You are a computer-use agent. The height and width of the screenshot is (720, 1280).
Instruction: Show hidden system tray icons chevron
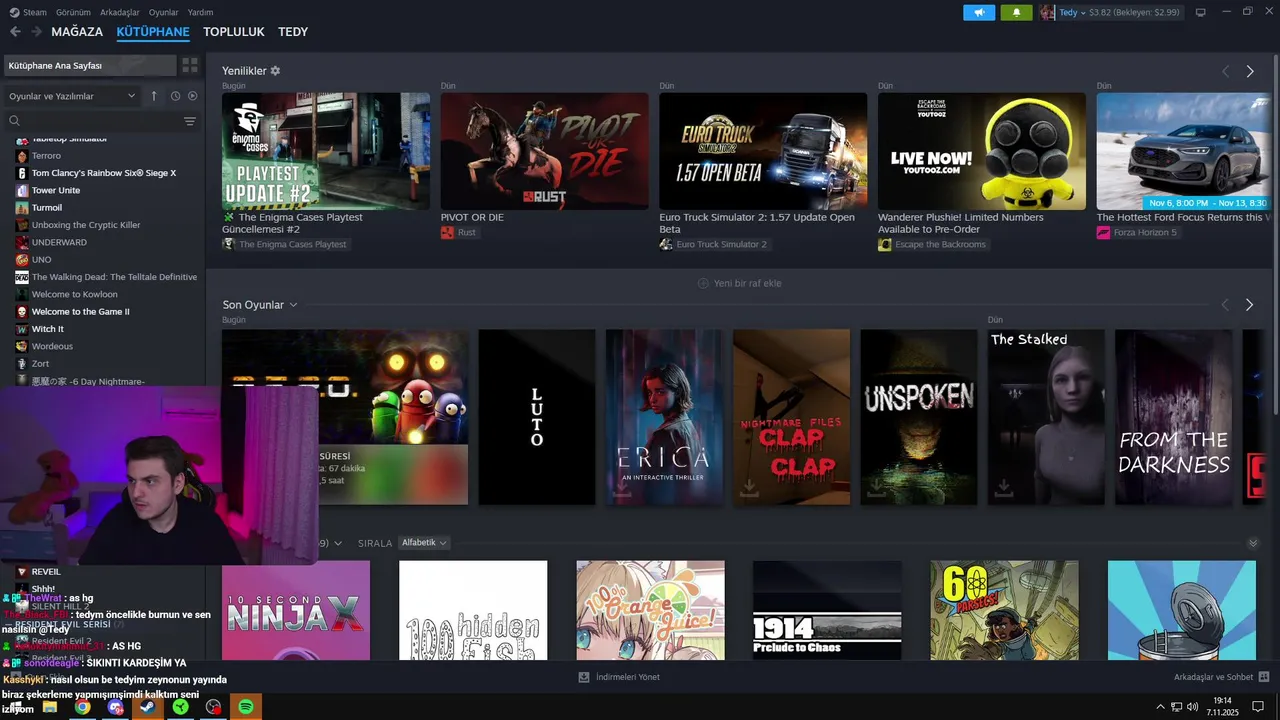pyautogui.click(x=1160, y=707)
